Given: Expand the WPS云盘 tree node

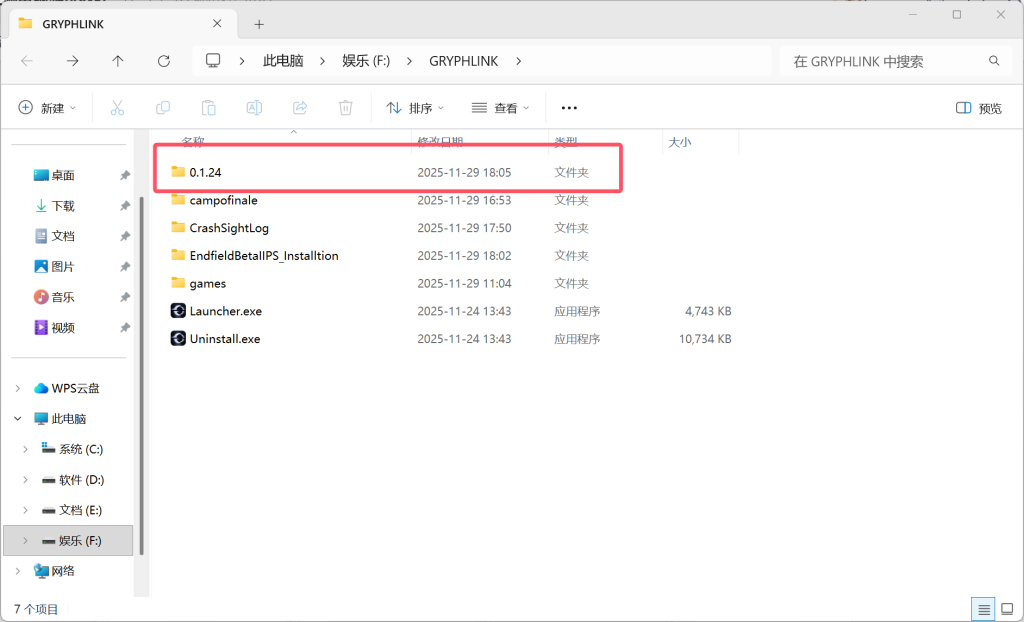Looking at the screenshot, I should (x=18, y=387).
